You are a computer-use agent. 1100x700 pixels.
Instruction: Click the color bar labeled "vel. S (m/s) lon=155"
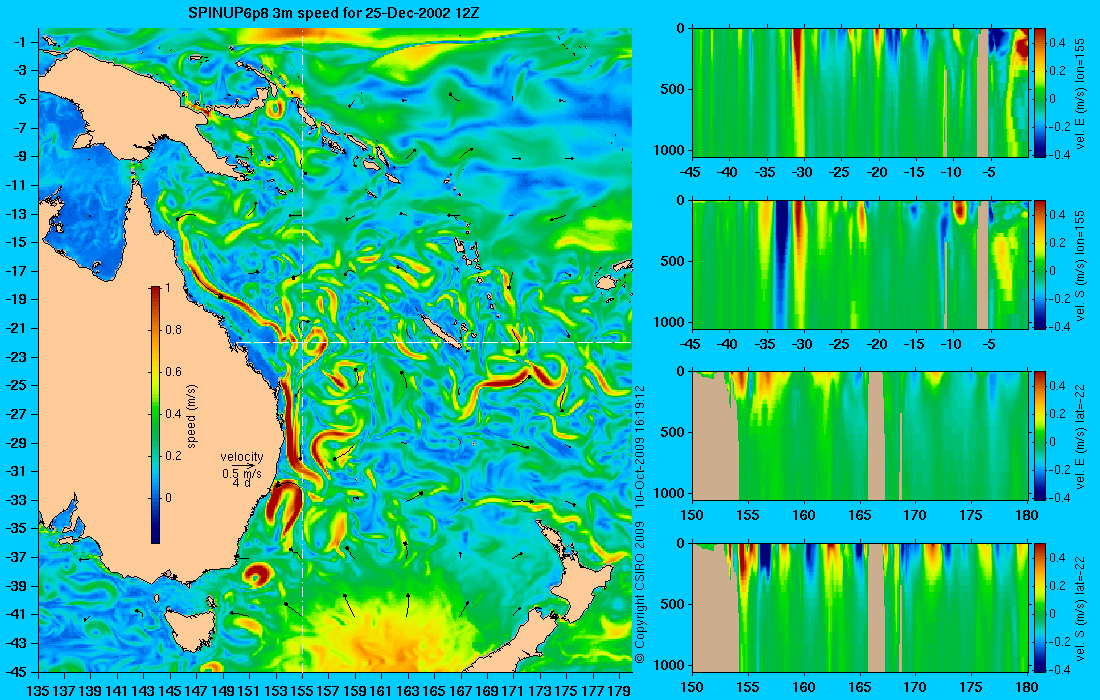point(1040,264)
